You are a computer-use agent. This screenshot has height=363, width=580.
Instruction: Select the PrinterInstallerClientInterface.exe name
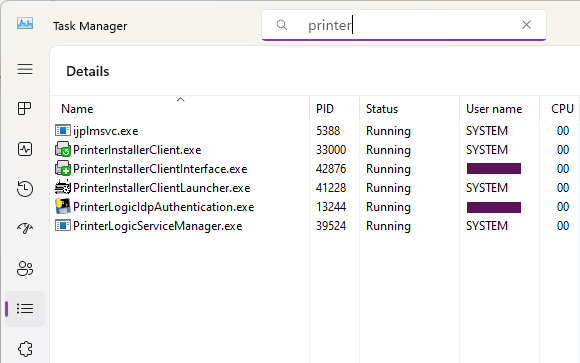pyautogui.click(x=160, y=169)
